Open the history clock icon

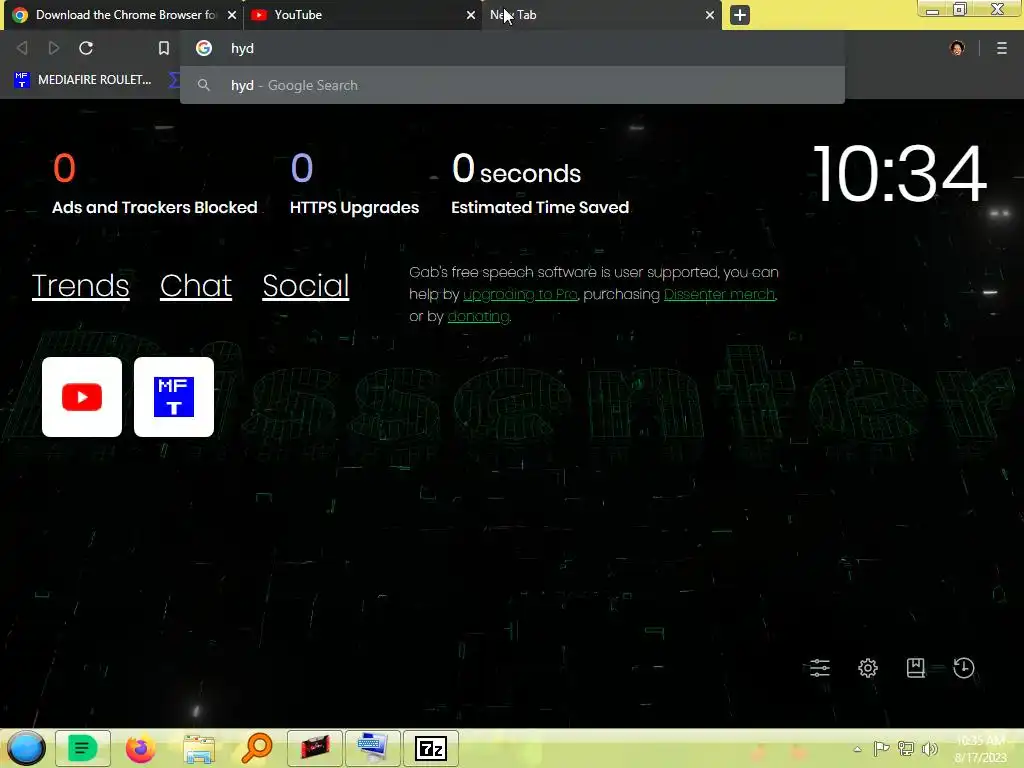coord(964,667)
